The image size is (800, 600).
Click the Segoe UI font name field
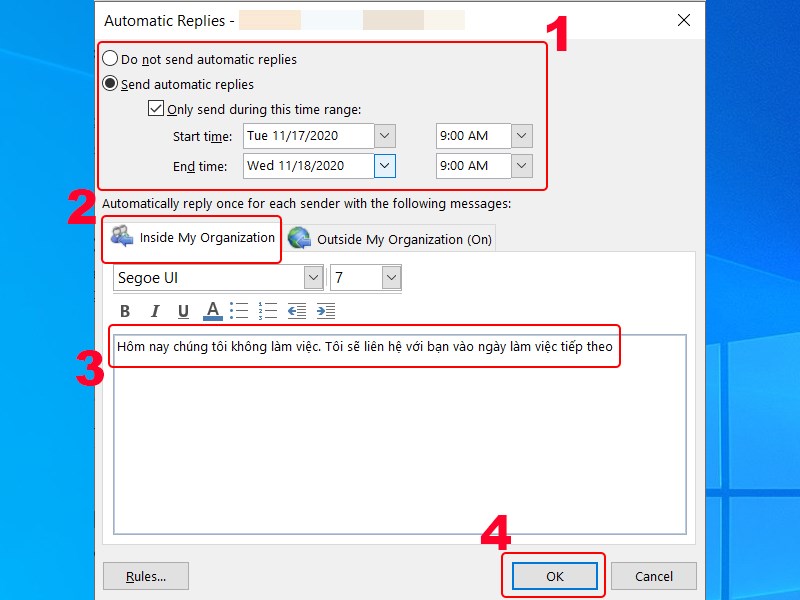[209, 278]
